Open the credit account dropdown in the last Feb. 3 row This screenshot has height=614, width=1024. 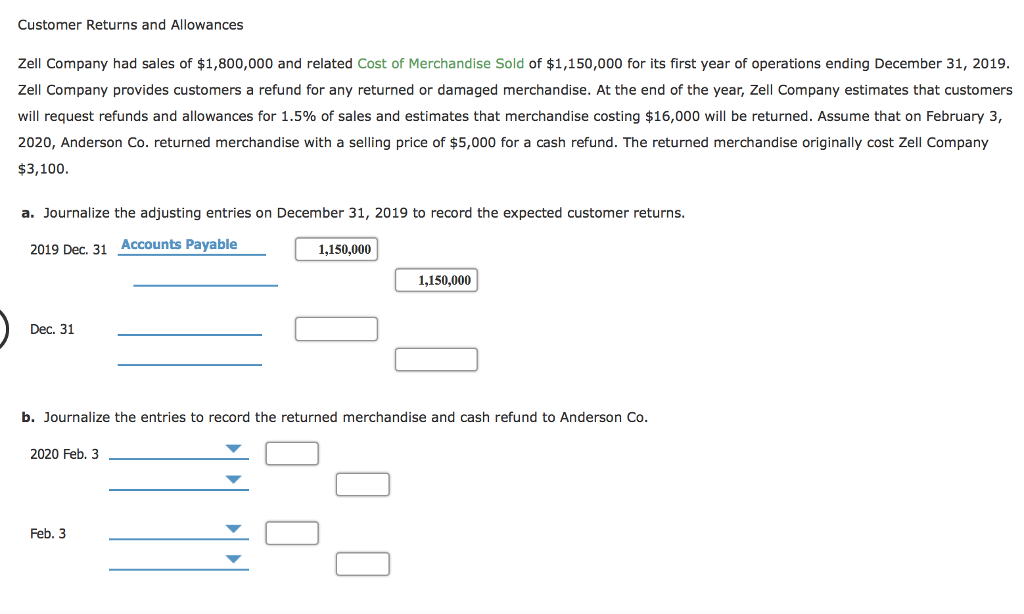pyautogui.click(x=233, y=560)
